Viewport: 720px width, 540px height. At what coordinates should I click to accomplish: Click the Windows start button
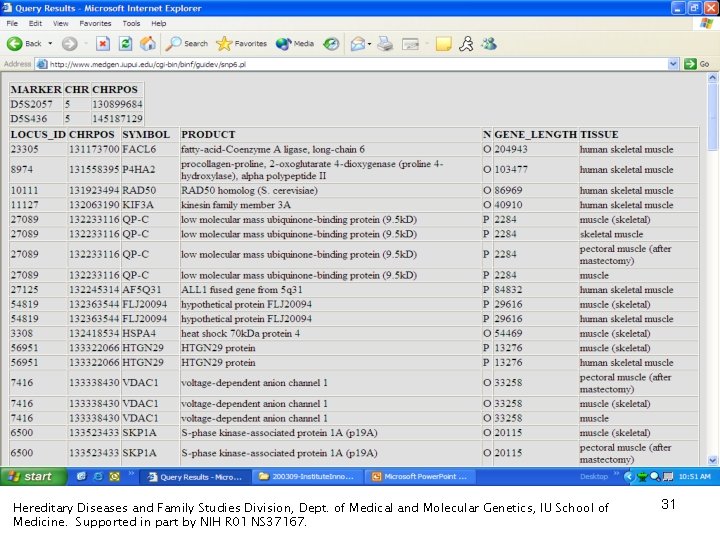pyautogui.click(x=34, y=477)
